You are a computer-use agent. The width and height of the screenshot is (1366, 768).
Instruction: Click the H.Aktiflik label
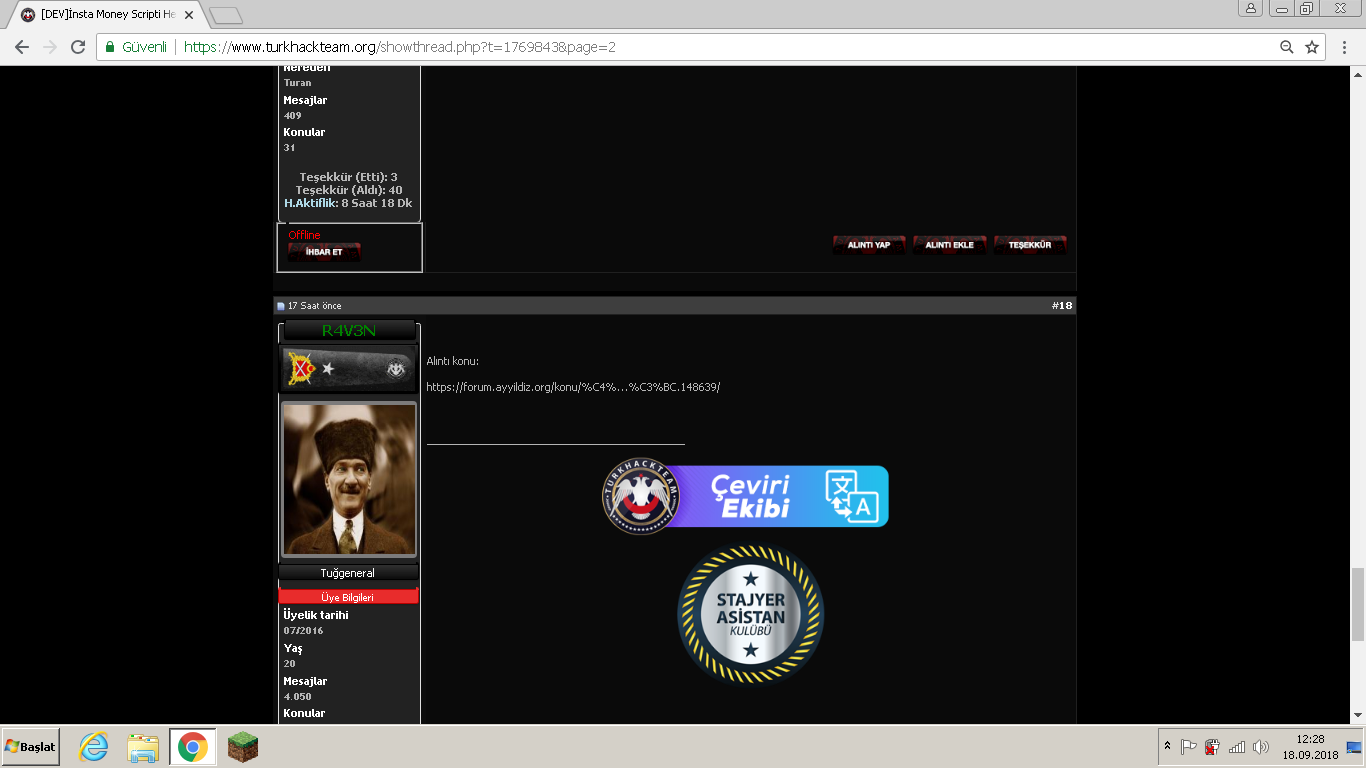(x=311, y=203)
